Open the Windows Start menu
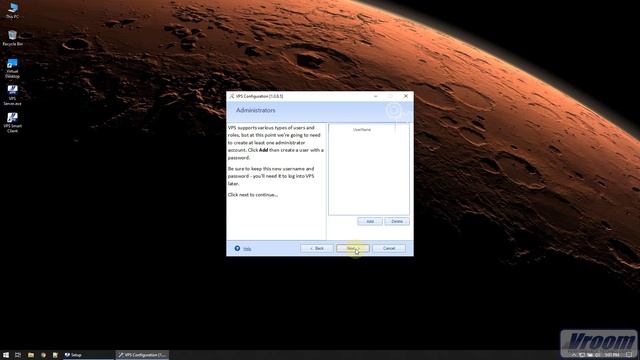The height and width of the screenshot is (360, 640). click(x=6, y=355)
